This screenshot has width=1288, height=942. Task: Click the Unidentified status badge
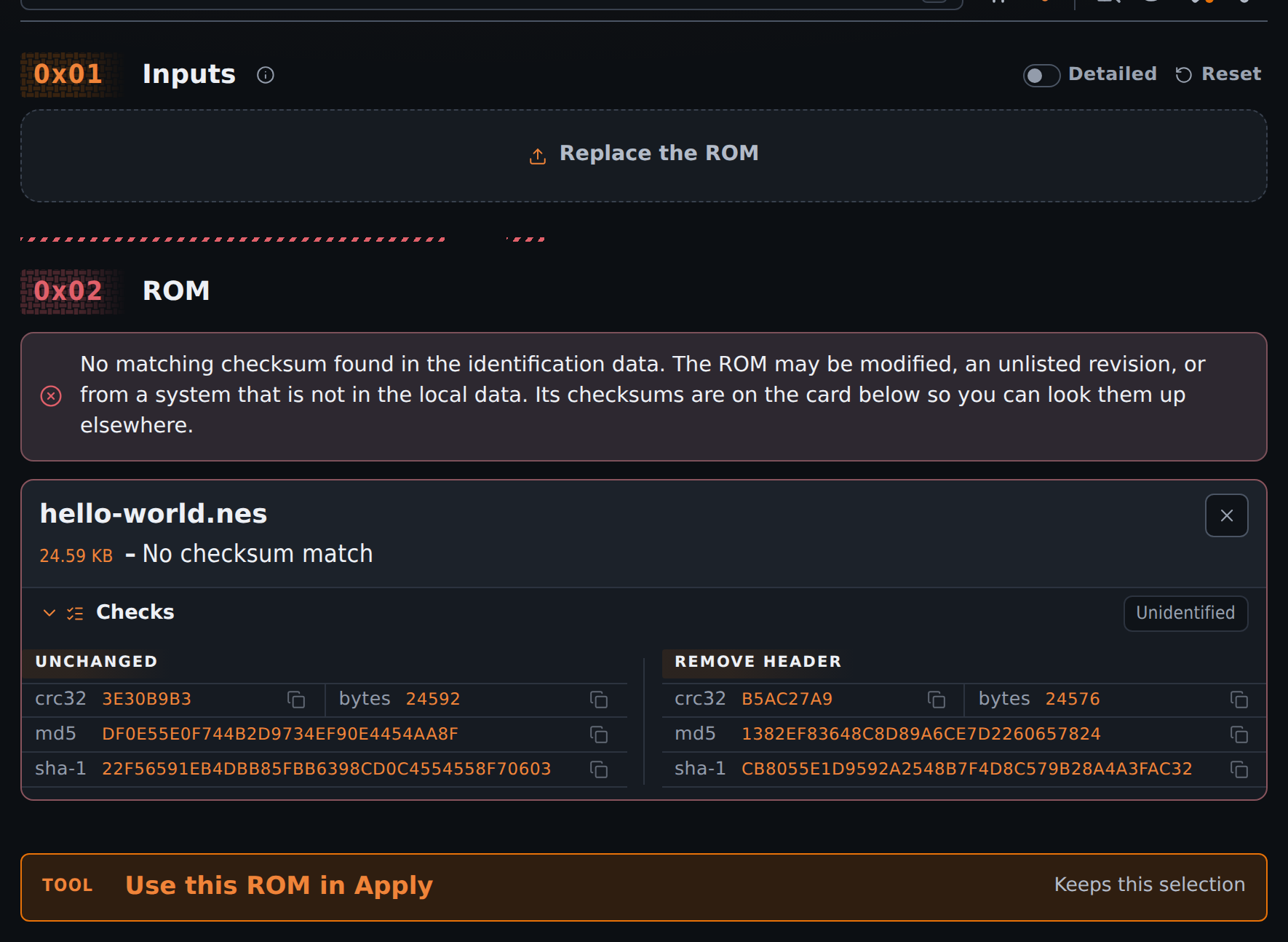coord(1186,614)
